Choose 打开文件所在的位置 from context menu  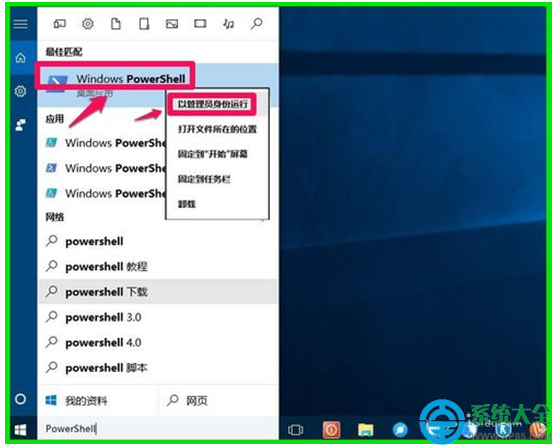(x=217, y=129)
